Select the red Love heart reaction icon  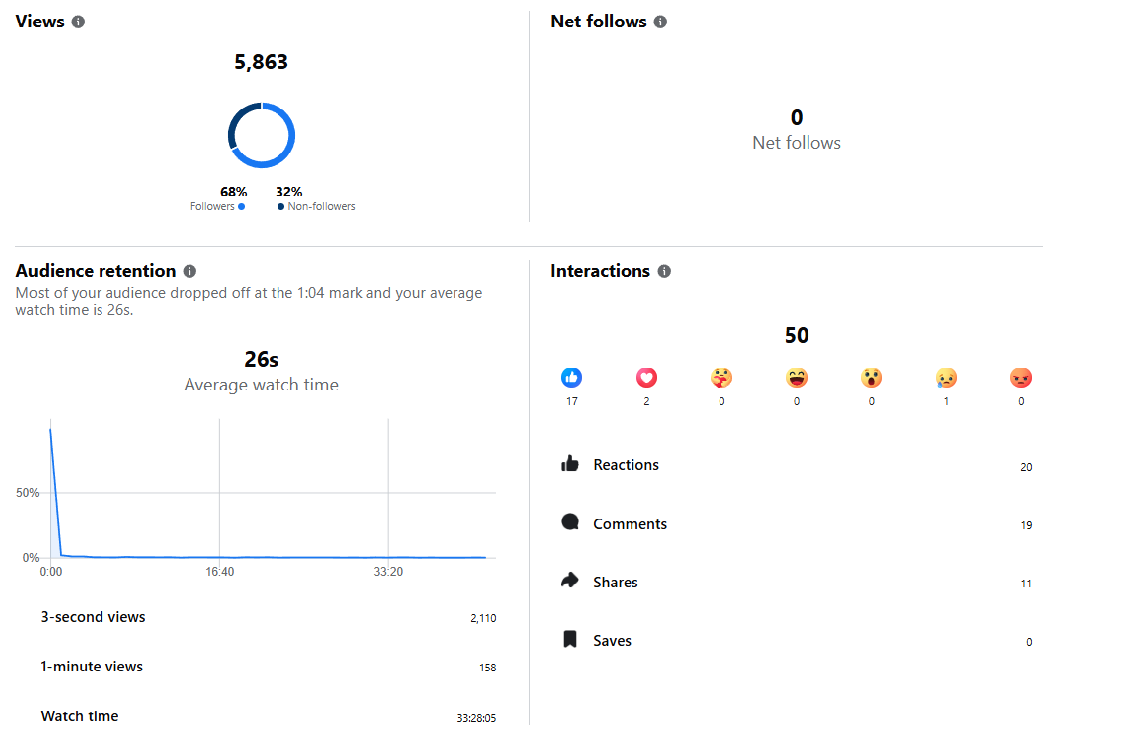(x=647, y=378)
